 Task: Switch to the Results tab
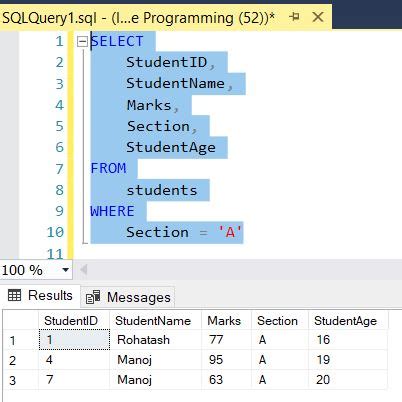click(40, 295)
